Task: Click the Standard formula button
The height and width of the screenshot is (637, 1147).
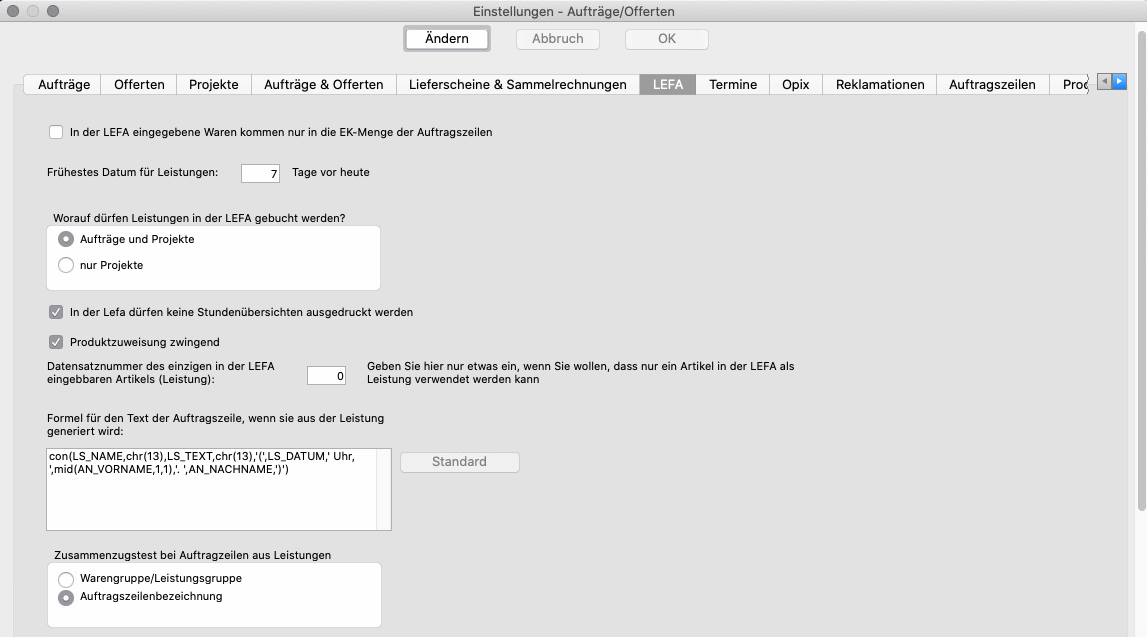Action: point(459,462)
